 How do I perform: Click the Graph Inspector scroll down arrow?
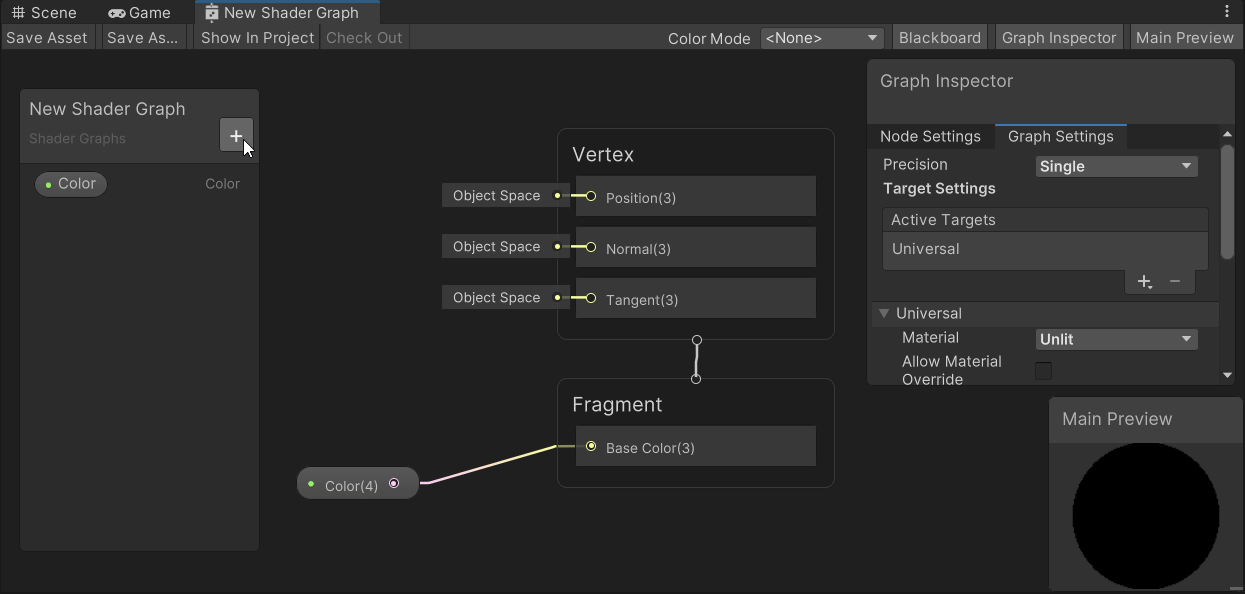(x=1227, y=375)
